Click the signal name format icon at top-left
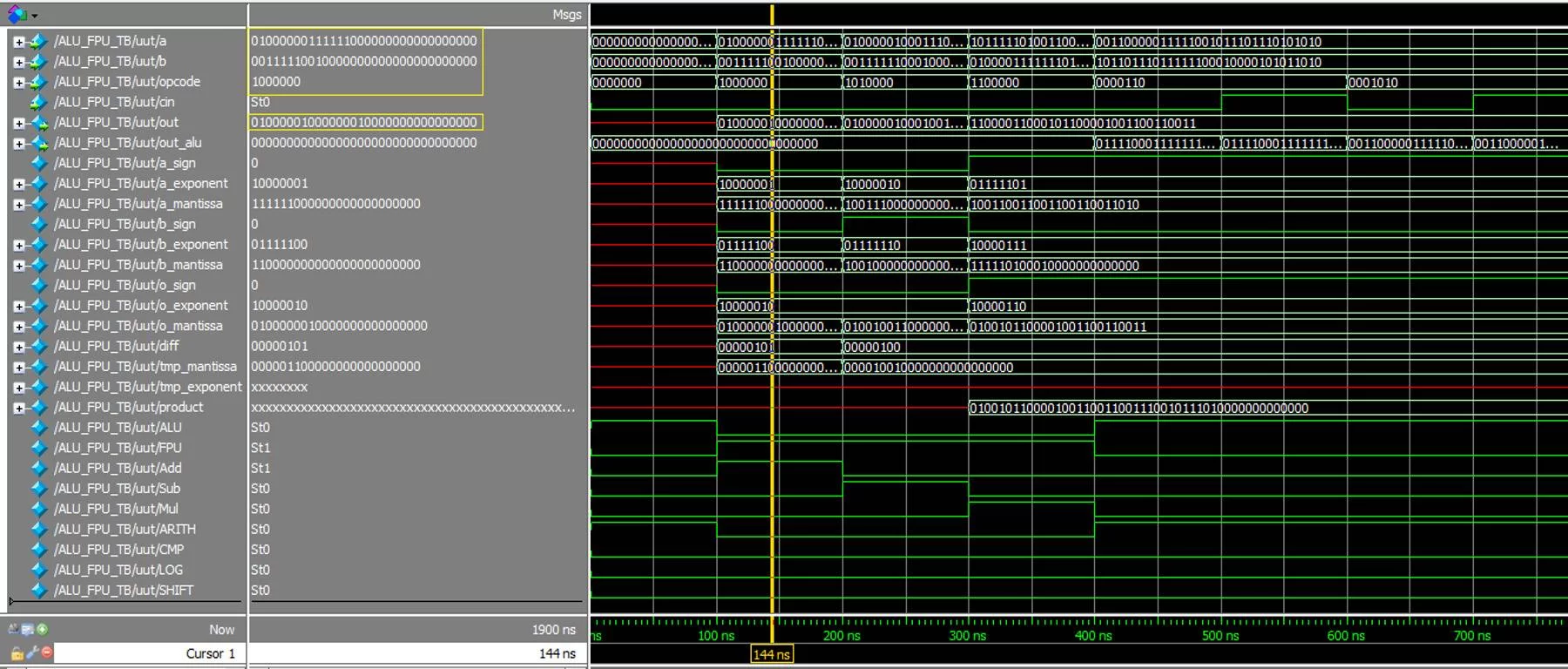Image resolution: width=1568 pixels, height=669 pixels. pos(17,14)
